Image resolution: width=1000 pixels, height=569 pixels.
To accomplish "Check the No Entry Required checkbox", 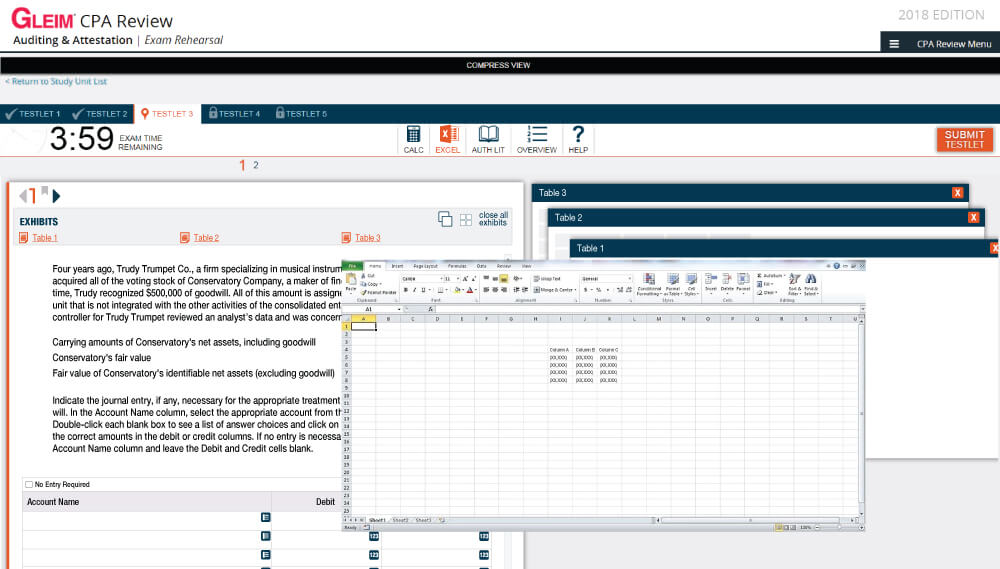I will coord(29,485).
